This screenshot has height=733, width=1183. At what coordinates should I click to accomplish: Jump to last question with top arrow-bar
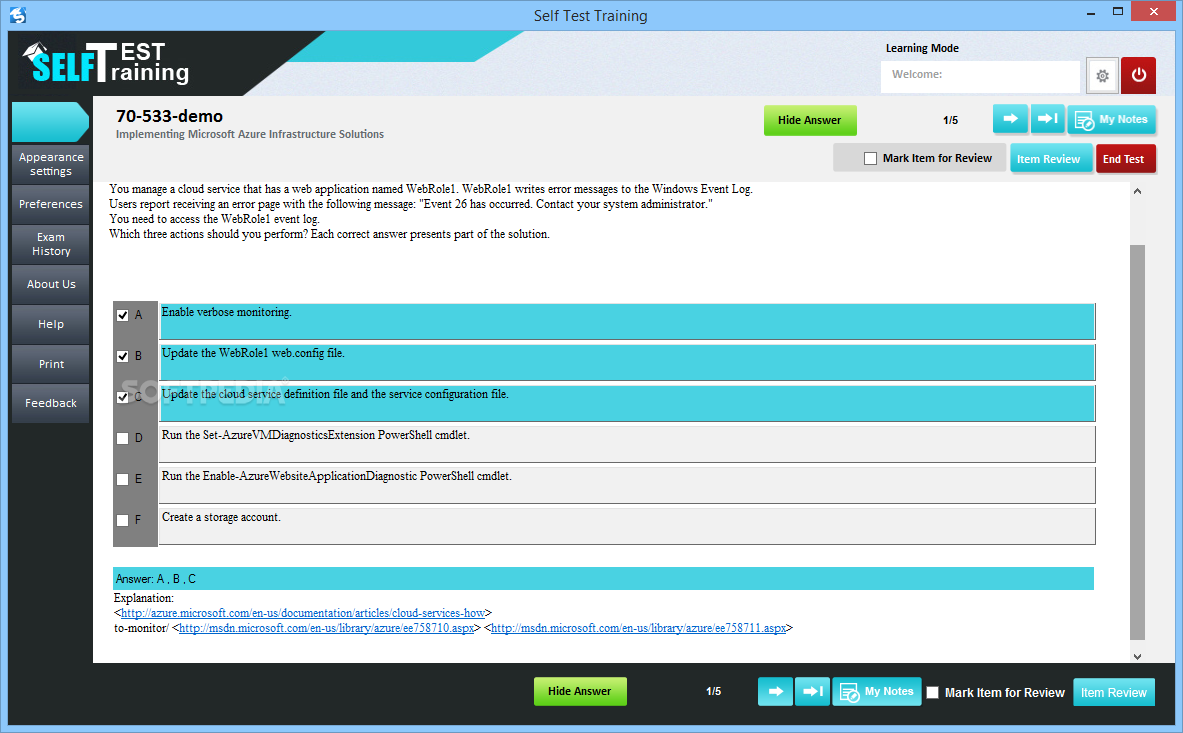coord(1047,119)
